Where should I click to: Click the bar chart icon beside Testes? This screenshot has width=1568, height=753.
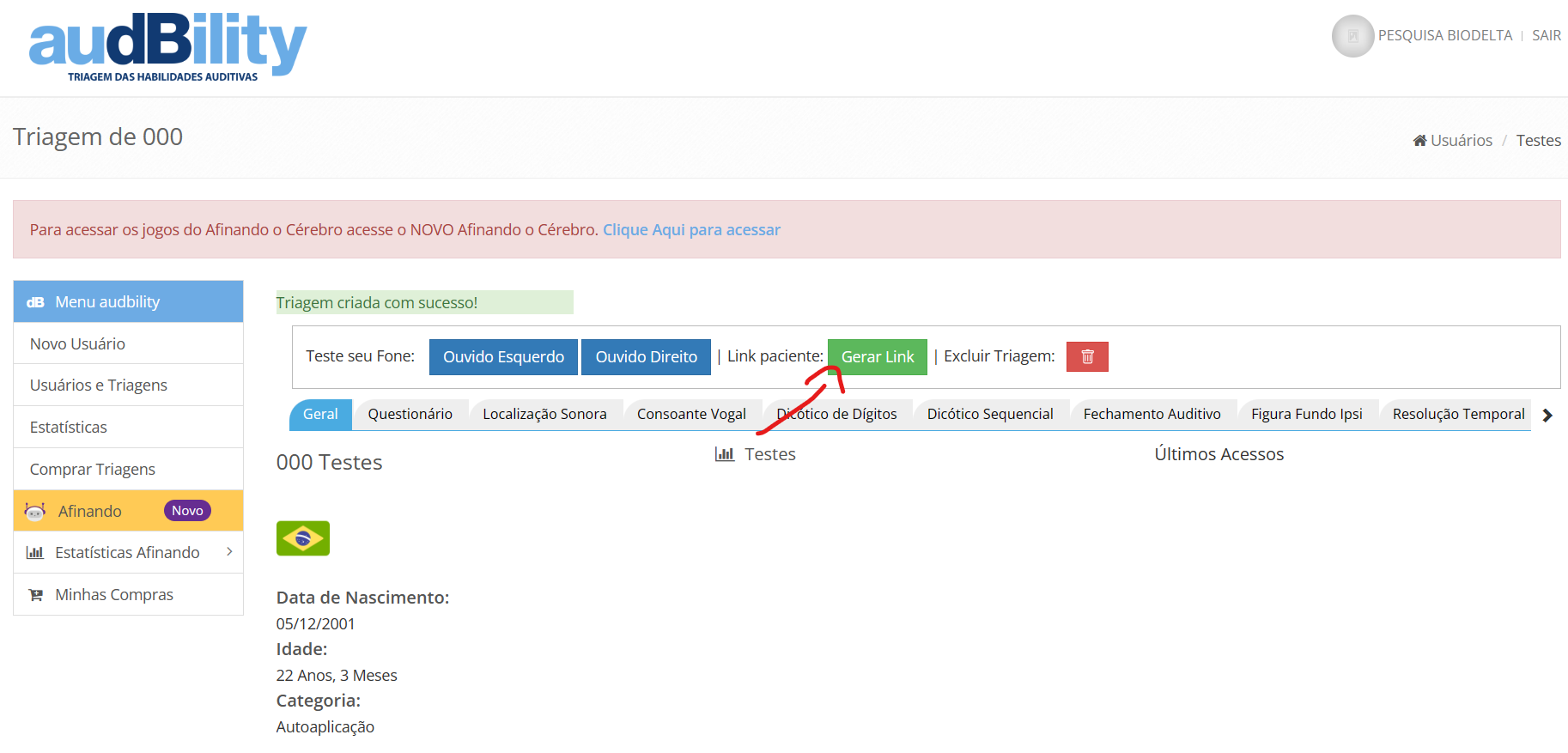click(725, 453)
